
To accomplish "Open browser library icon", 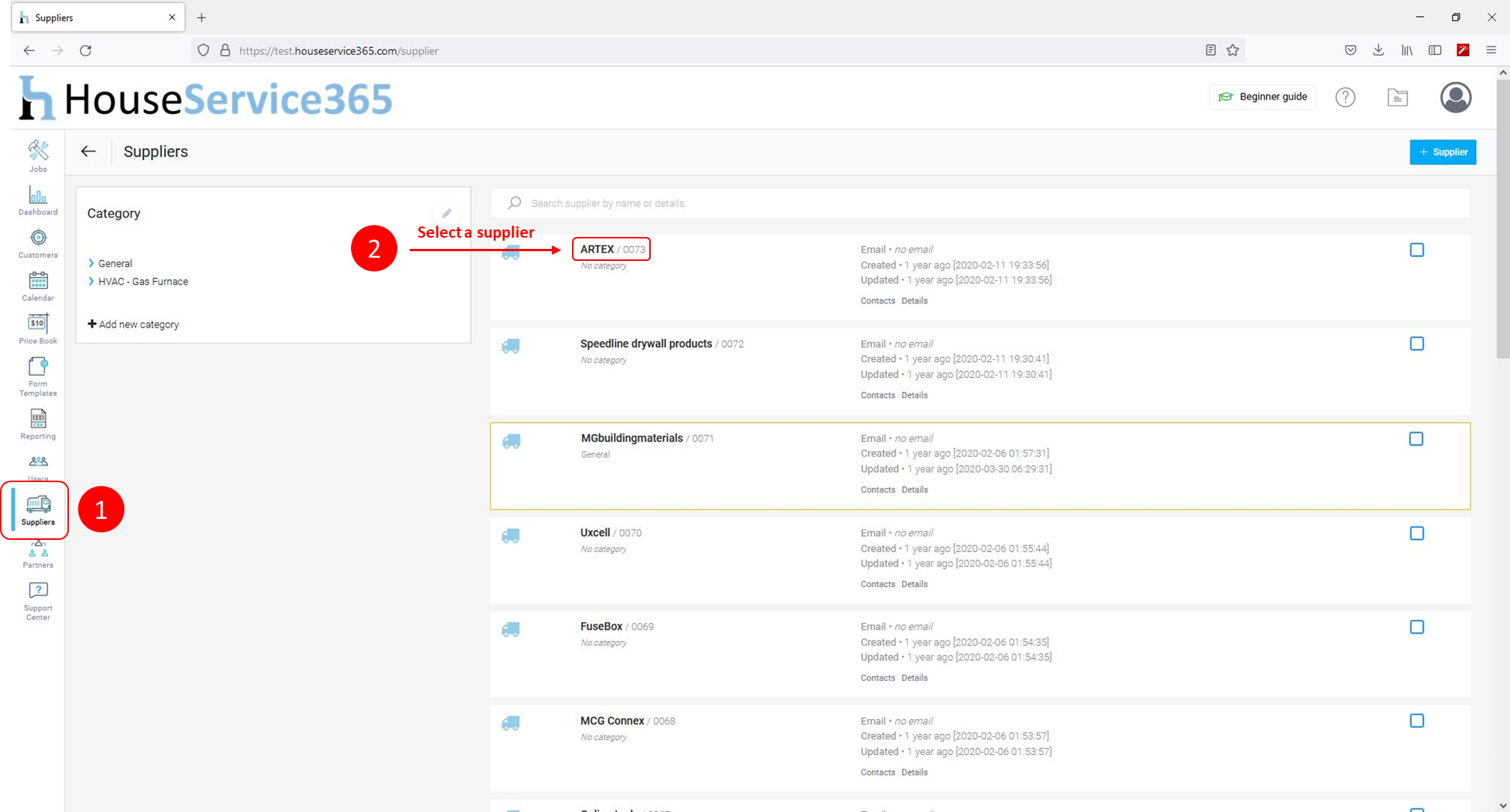I will tap(1407, 50).
